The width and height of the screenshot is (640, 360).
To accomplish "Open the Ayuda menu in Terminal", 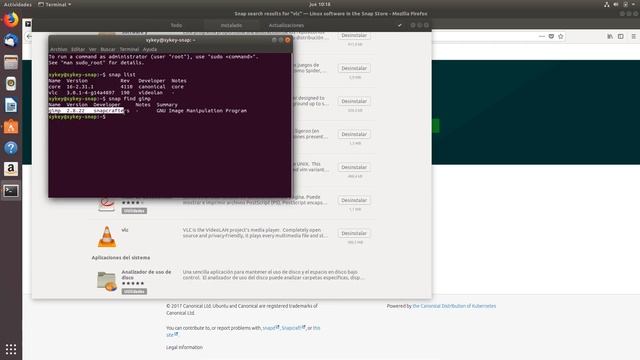I will tap(150, 49).
